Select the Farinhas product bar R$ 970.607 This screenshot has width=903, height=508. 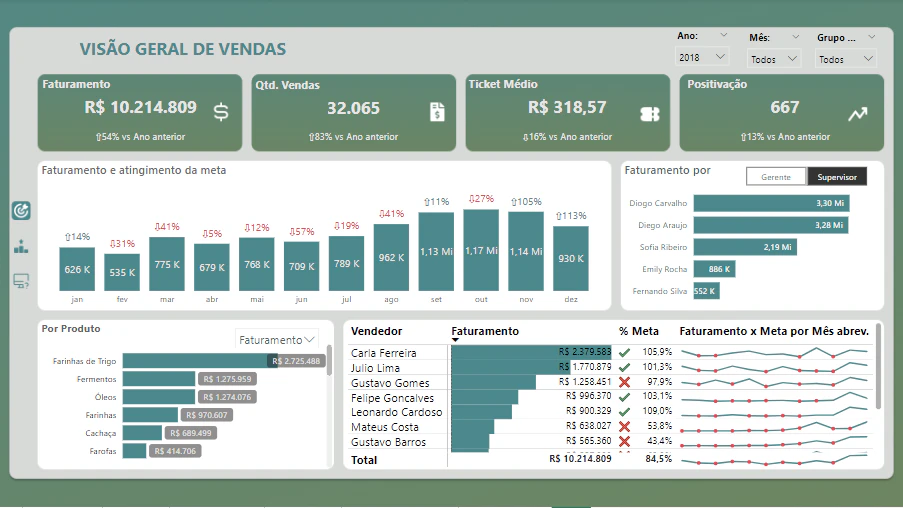point(150,415)
